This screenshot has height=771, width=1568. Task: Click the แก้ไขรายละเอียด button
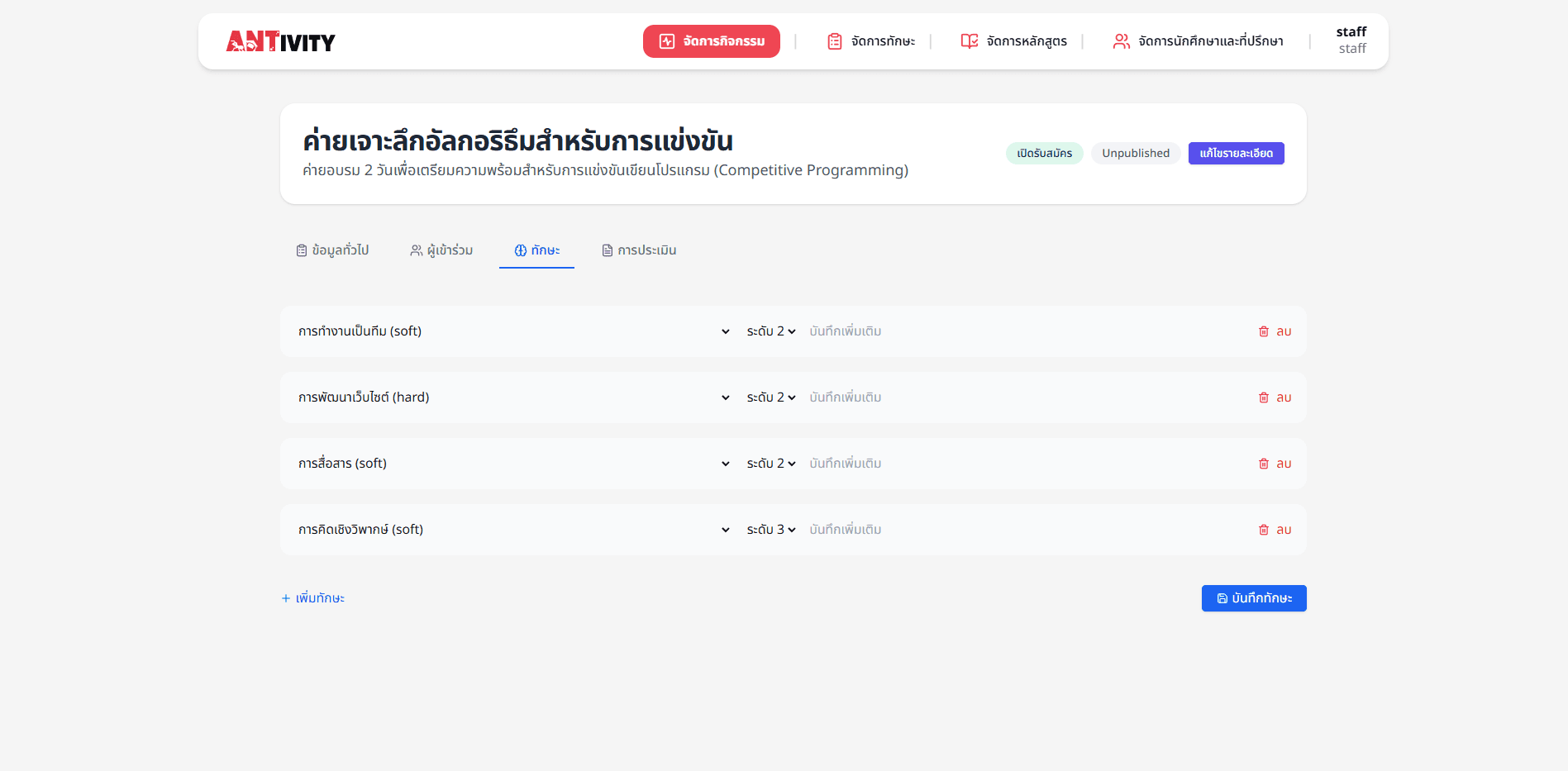click(1236, 154)
